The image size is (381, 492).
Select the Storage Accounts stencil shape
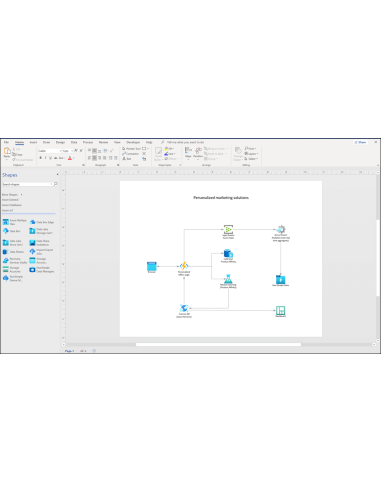coord(12,270)
